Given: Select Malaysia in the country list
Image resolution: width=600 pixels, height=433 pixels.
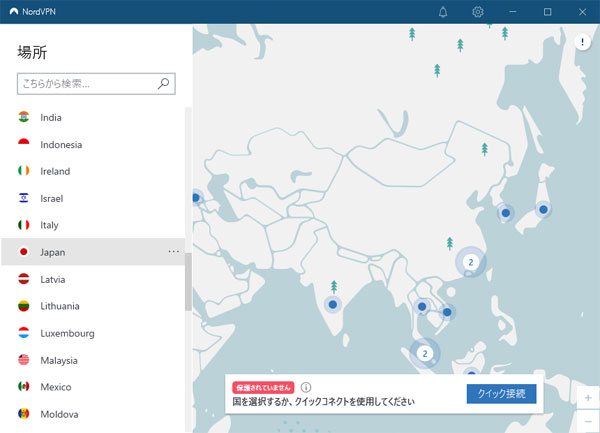Looking at the screenshot, I should [93, 360].
